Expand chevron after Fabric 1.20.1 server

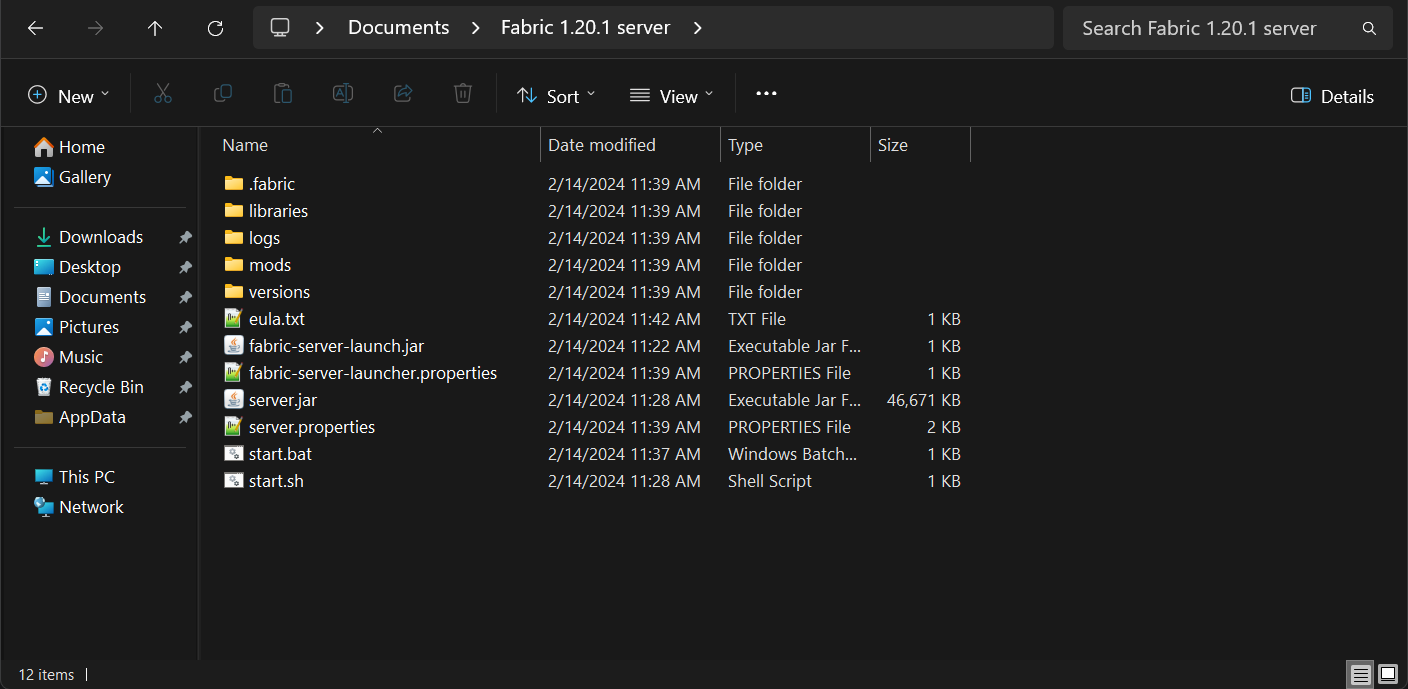pyautogui.click(x=698, y=28)
